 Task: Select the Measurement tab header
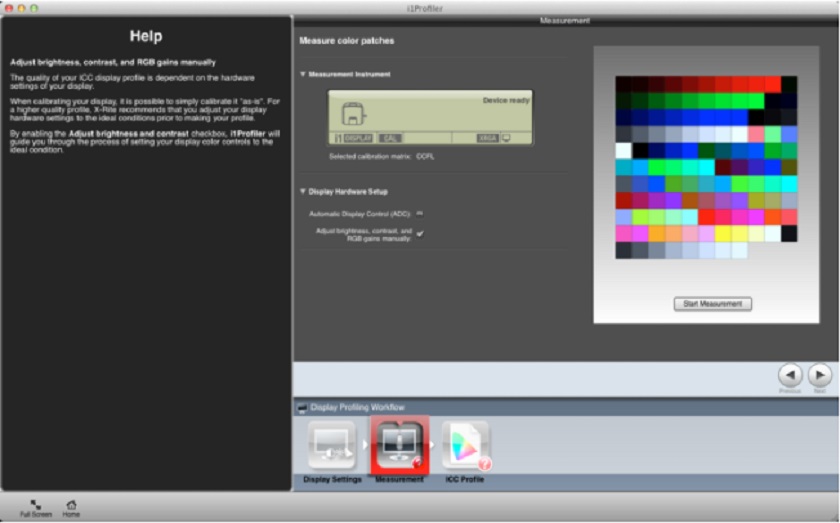565,20
